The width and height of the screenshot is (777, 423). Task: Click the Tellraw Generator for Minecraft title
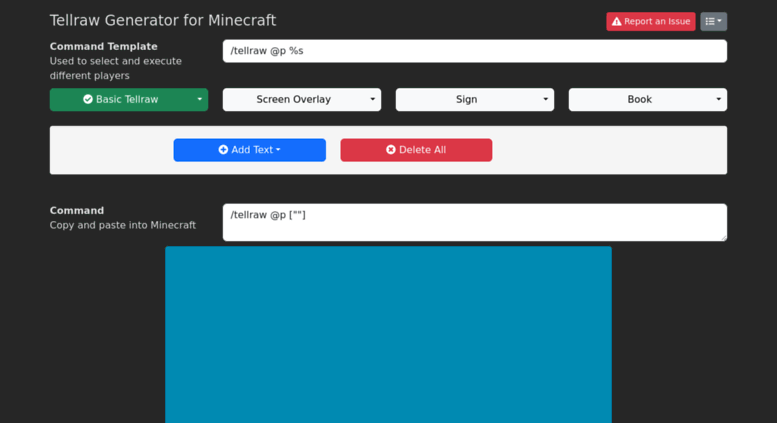[x=163, y=20]
